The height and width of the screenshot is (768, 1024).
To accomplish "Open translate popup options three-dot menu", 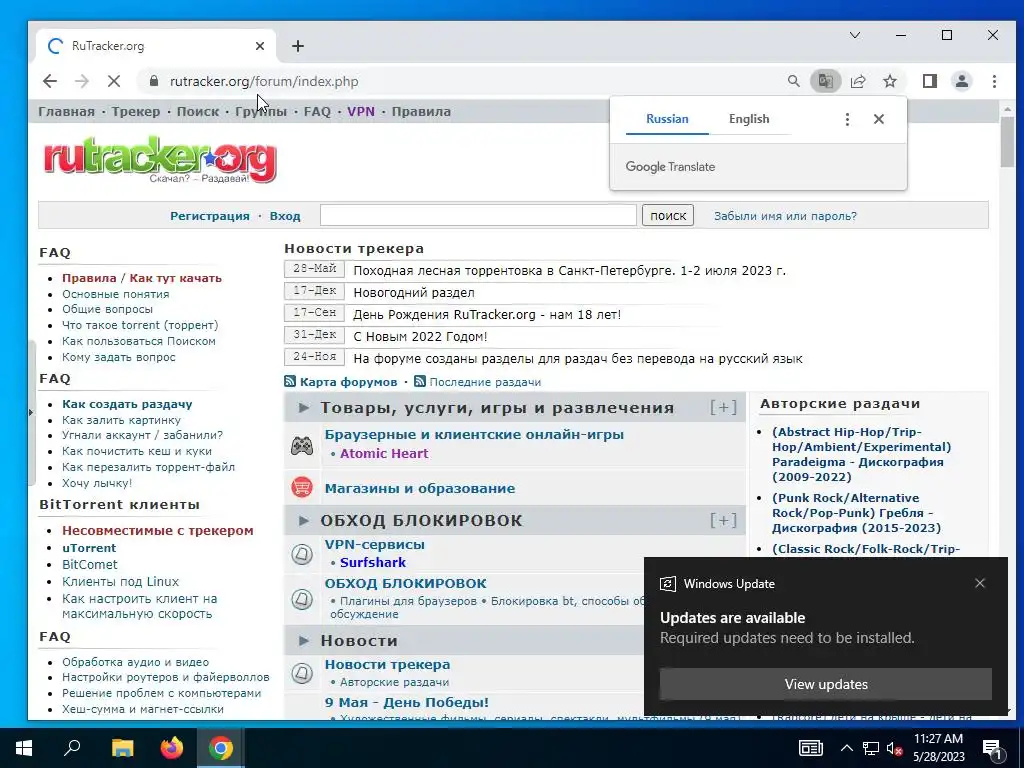I will [847, 119].
